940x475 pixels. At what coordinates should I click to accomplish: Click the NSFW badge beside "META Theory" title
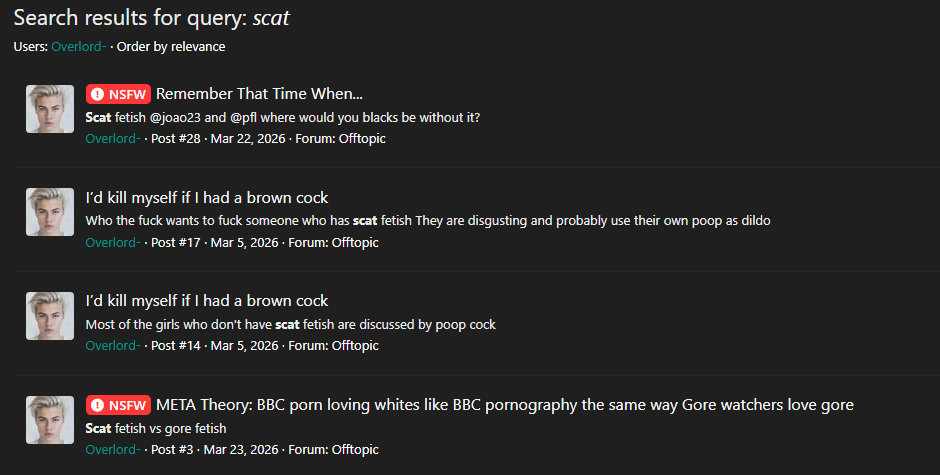[118, 405]
